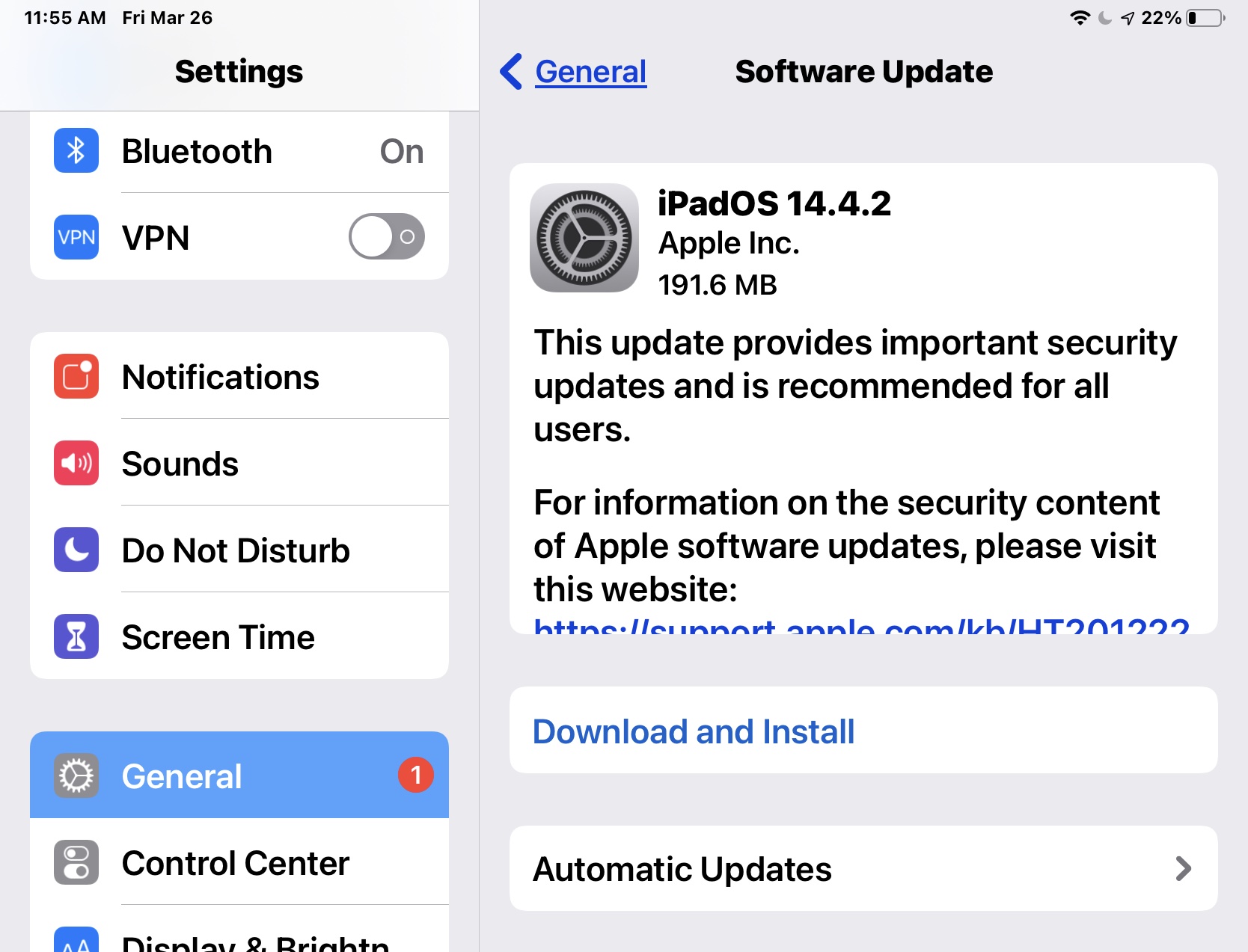Viewport: 1248px width, 952px height.
Task: Tap the Sounds speaker icon
Action: click(x=76, y=463)
